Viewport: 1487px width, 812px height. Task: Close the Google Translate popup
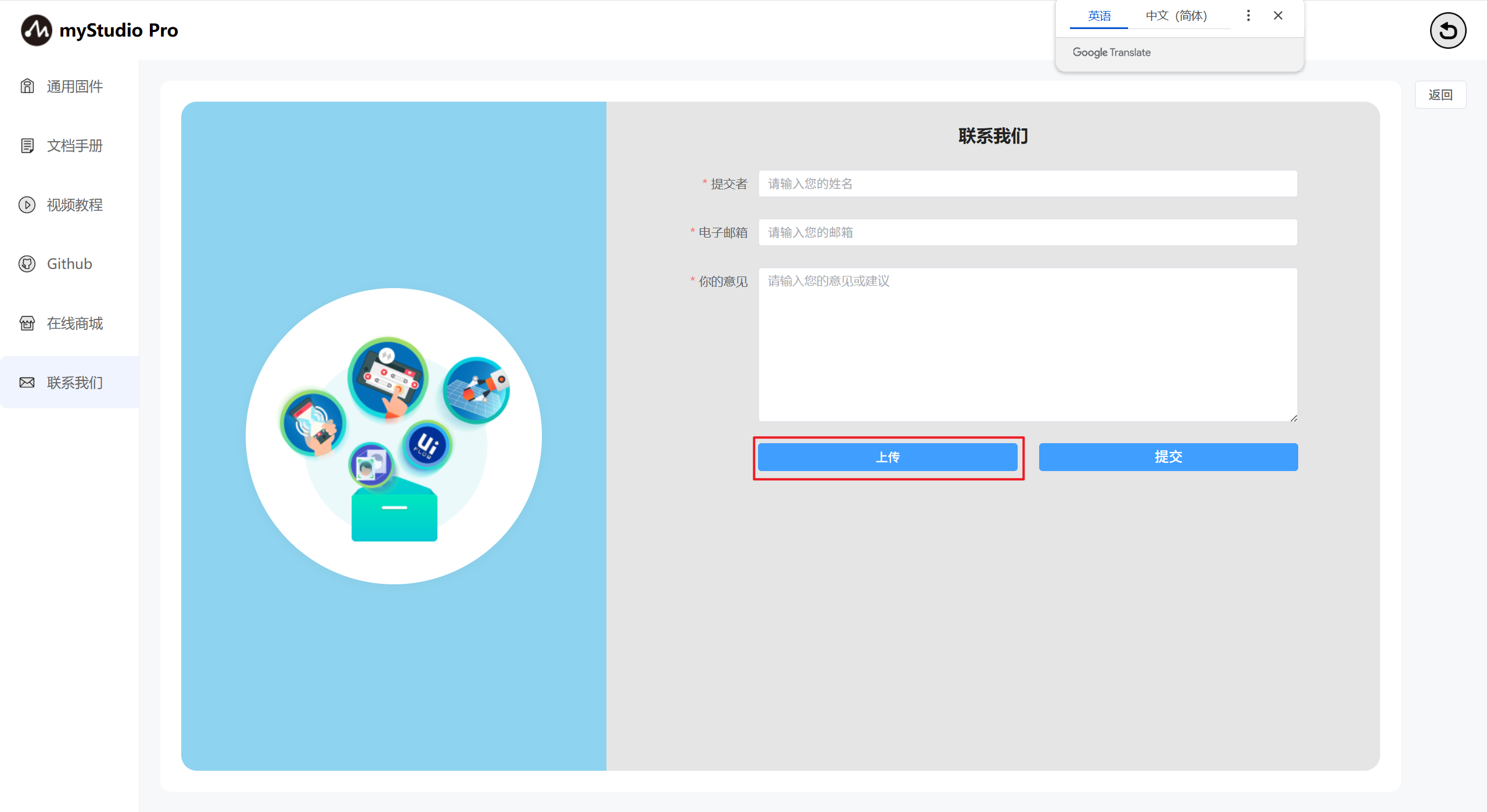[1278, 16]
